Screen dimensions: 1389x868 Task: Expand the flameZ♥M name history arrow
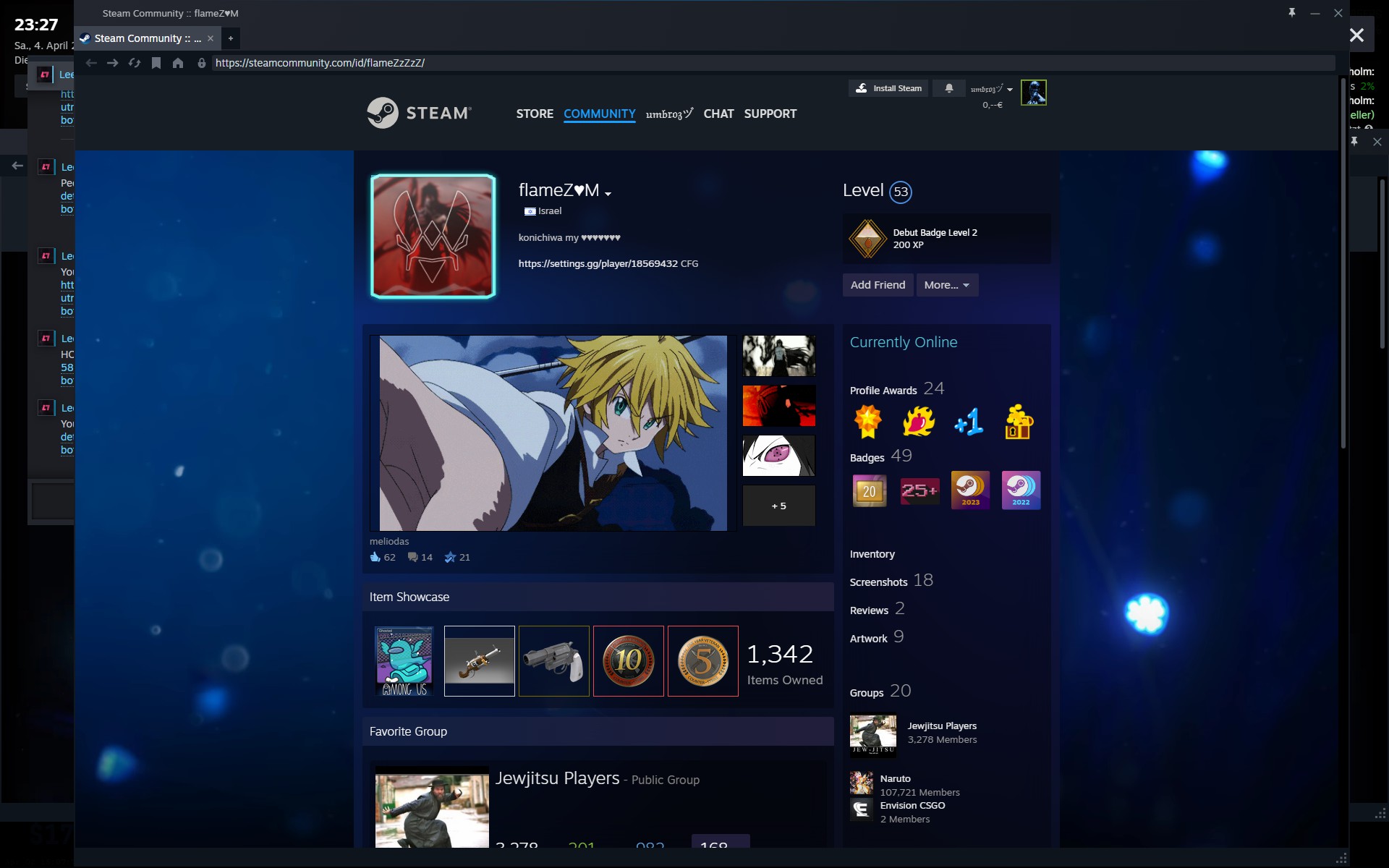(x=608, y=193)
